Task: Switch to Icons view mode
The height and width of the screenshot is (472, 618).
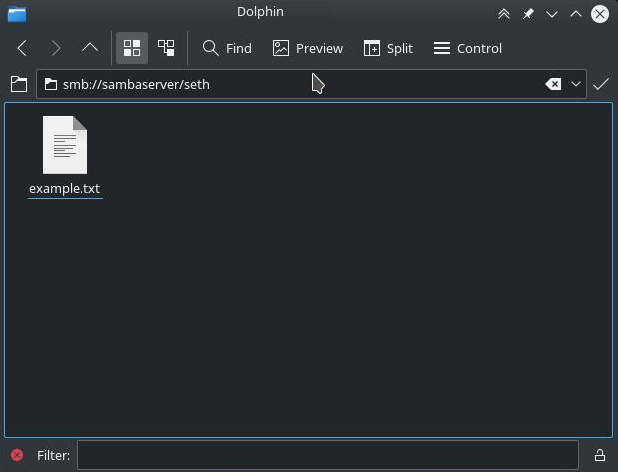Action: pyautogui.click(x=132, y=48)
